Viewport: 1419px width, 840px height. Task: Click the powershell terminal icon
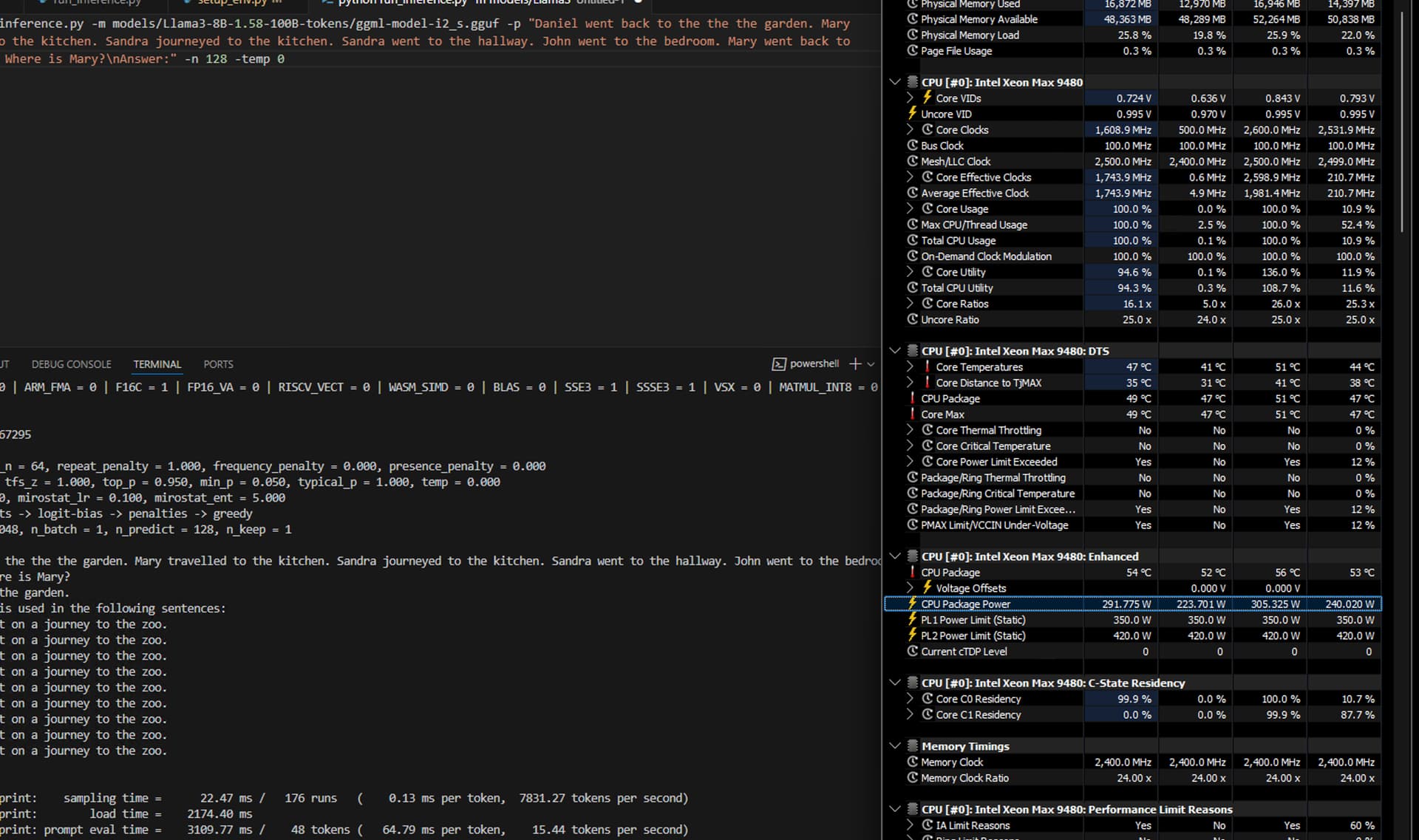[x=779, y=363]
